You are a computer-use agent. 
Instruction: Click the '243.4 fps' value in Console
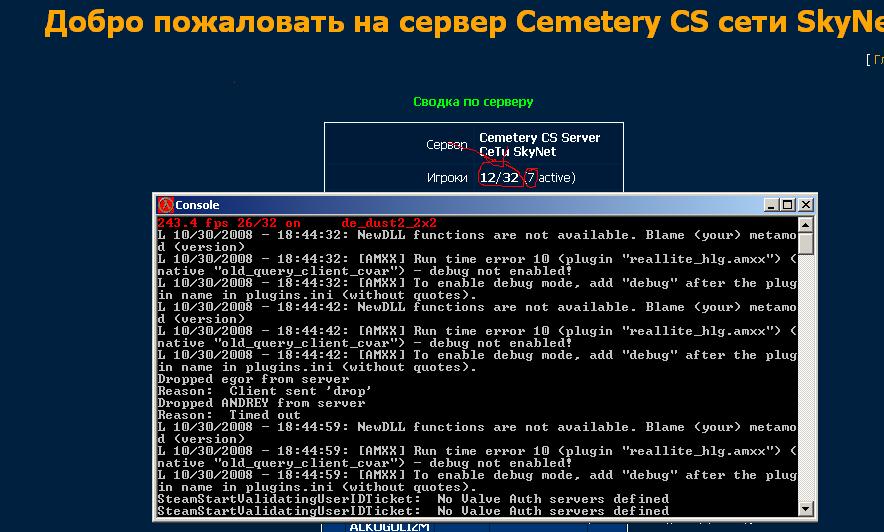click(x=192, y=223)
